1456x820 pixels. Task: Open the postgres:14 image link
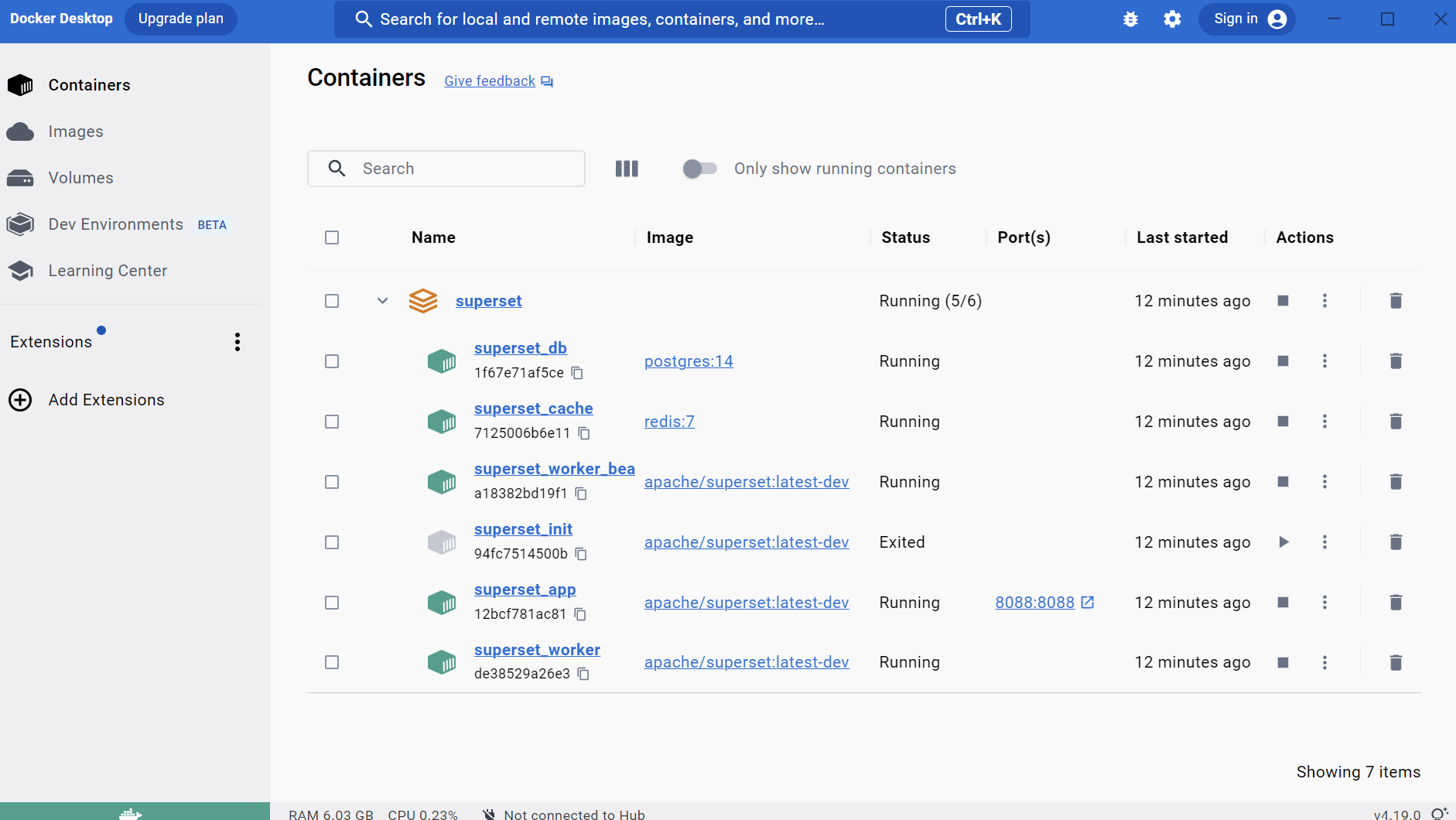coord(689,361)
